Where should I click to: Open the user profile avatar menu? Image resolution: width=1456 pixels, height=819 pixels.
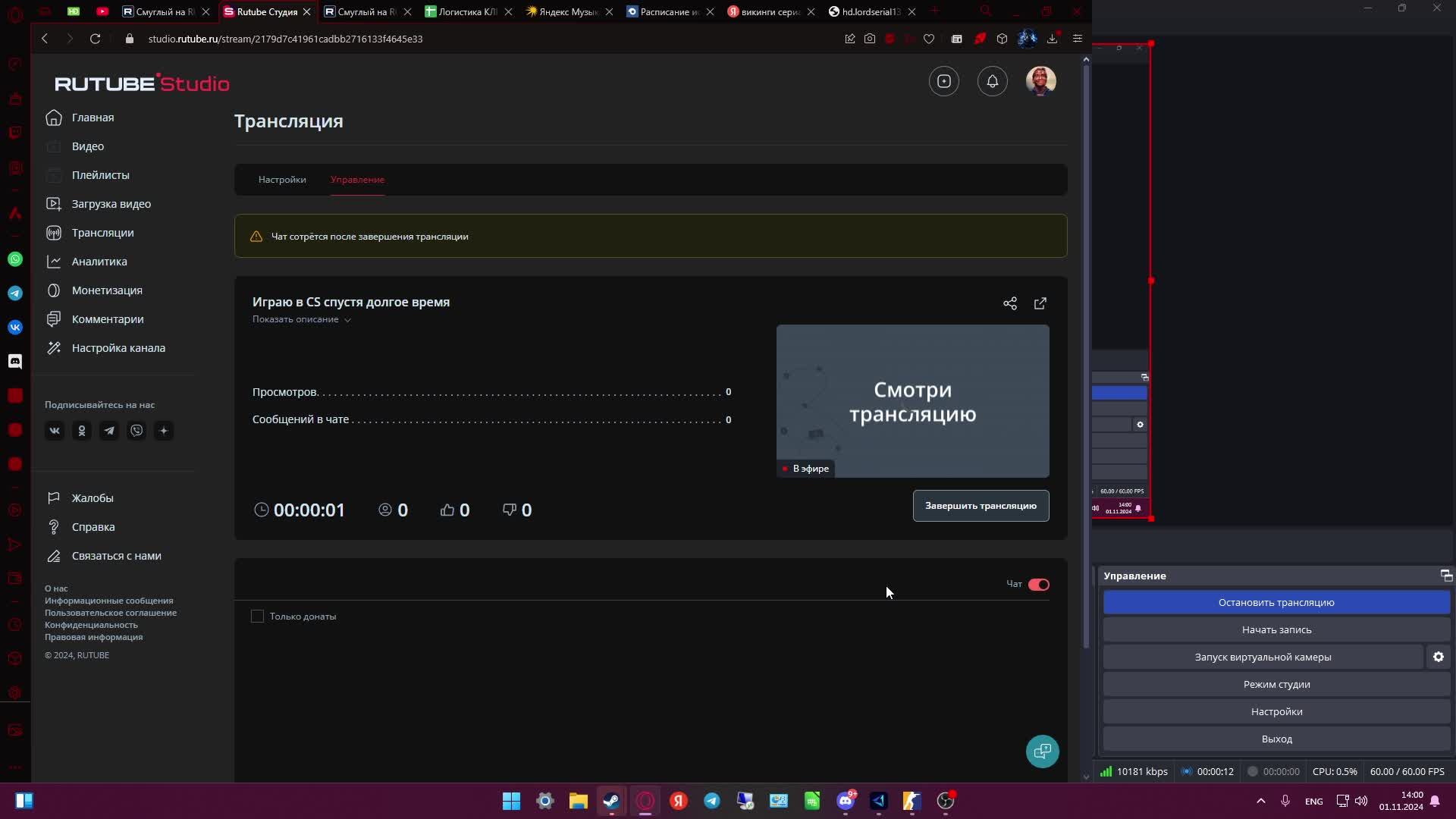click(1040, 81)
